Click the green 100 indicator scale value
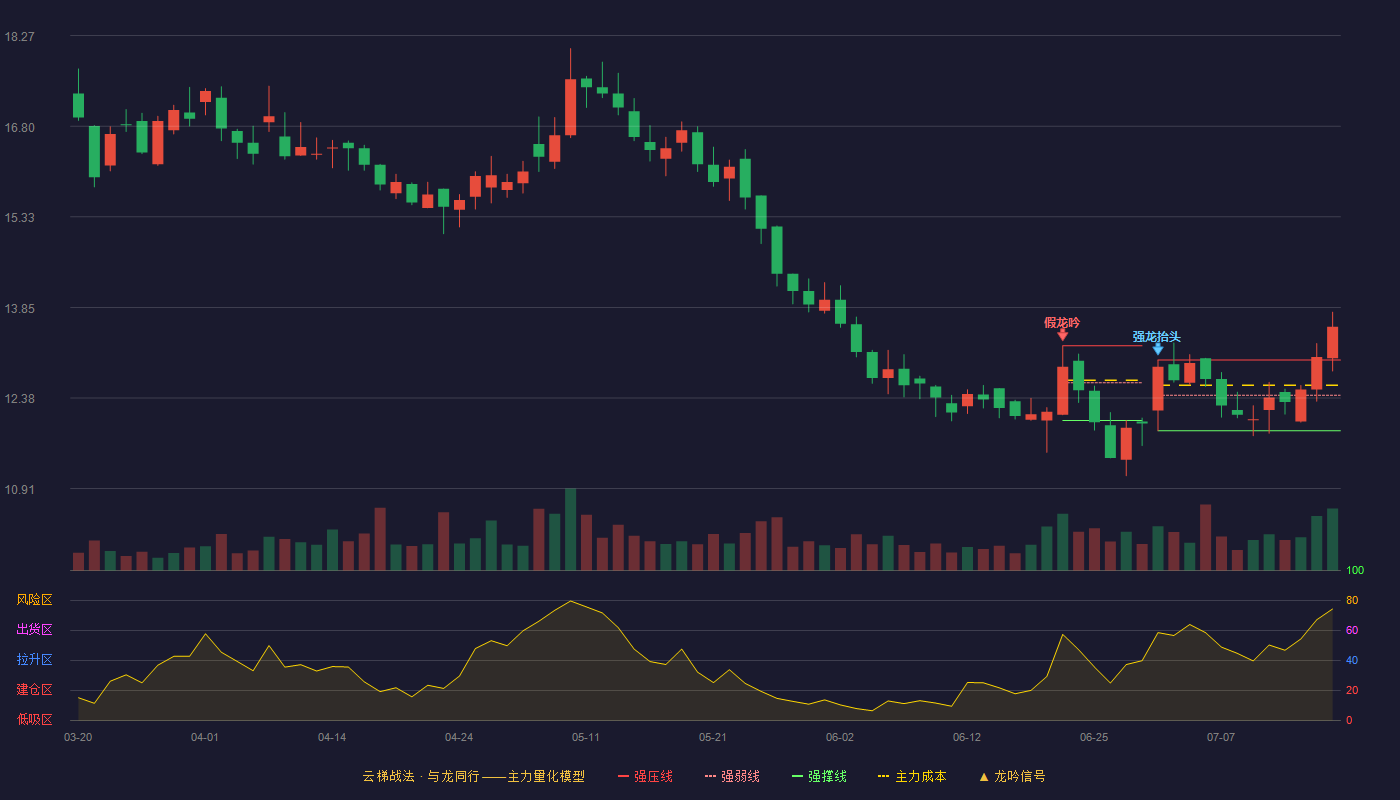1400x800 pixels. click(x=1355, y=571)
